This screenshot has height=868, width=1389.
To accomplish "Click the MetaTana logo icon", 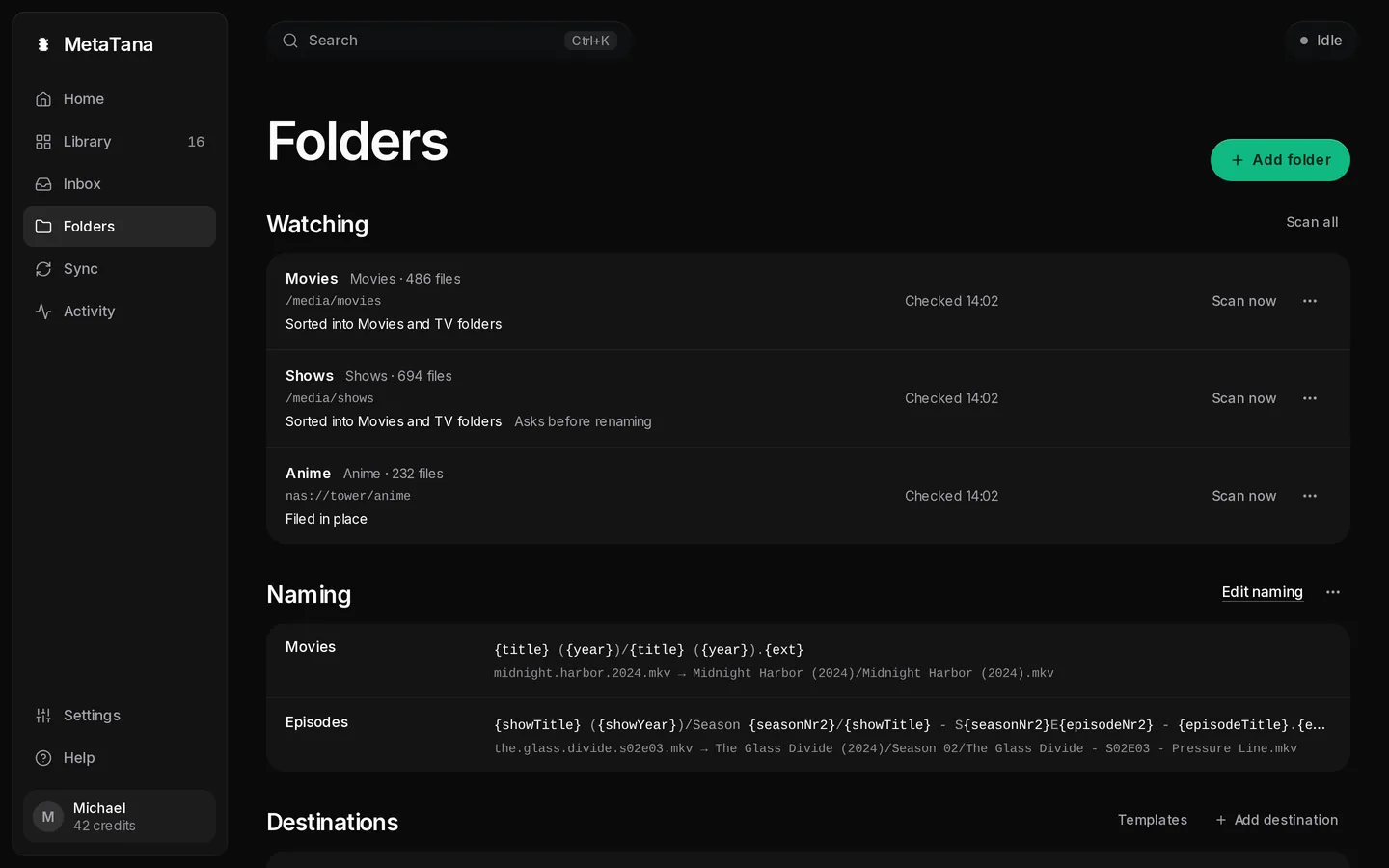I will [43, 44].
